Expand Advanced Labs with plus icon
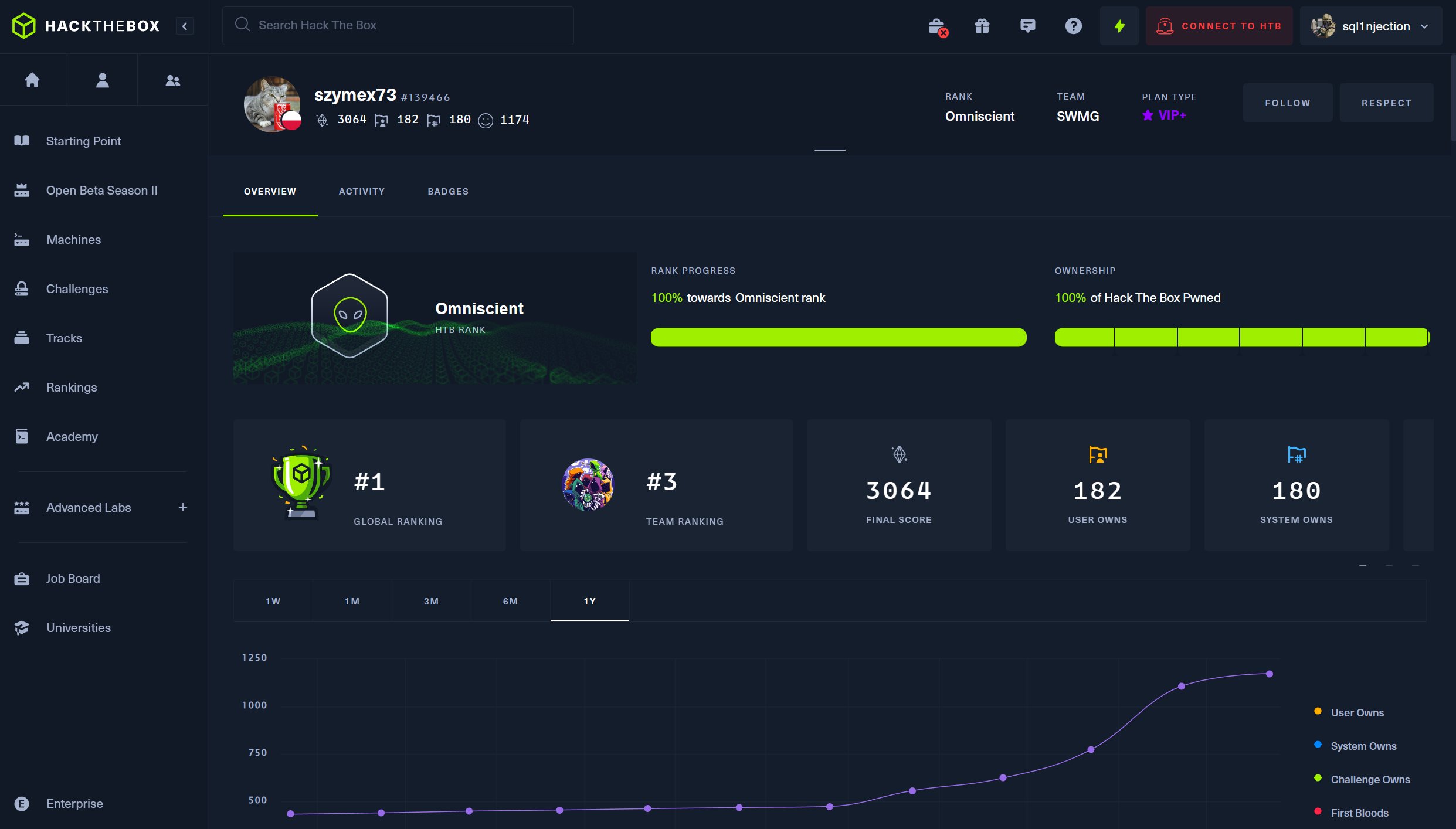 tap(182, 507)
